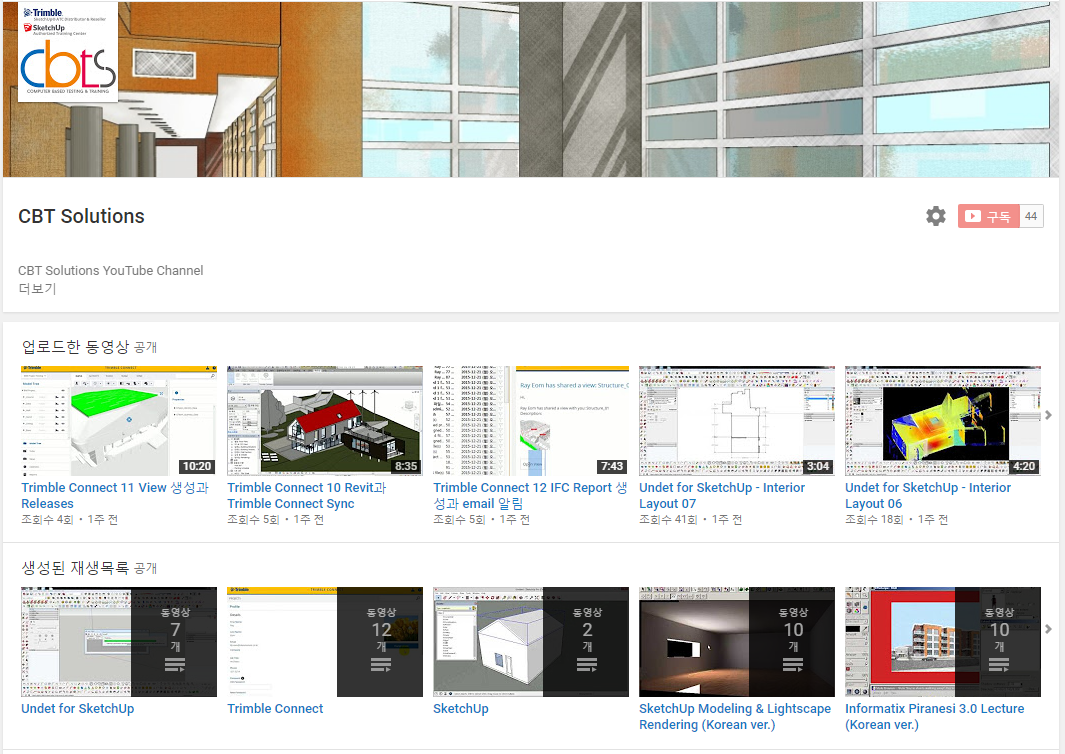Play Trimble Connect 10 Revit video thumbnail
Screen dimensions: 1065x754
pos(325,420)
